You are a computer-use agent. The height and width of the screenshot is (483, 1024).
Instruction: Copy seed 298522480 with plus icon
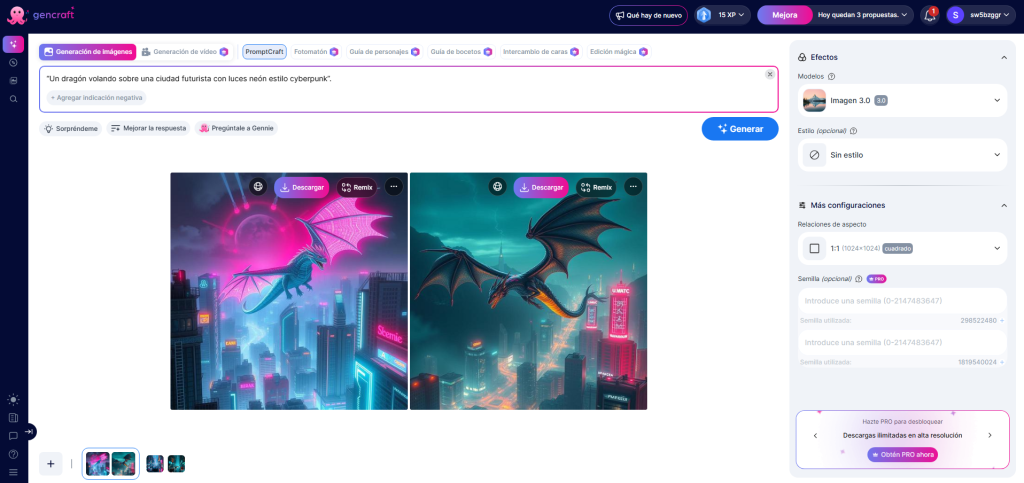coord(1002,320)
